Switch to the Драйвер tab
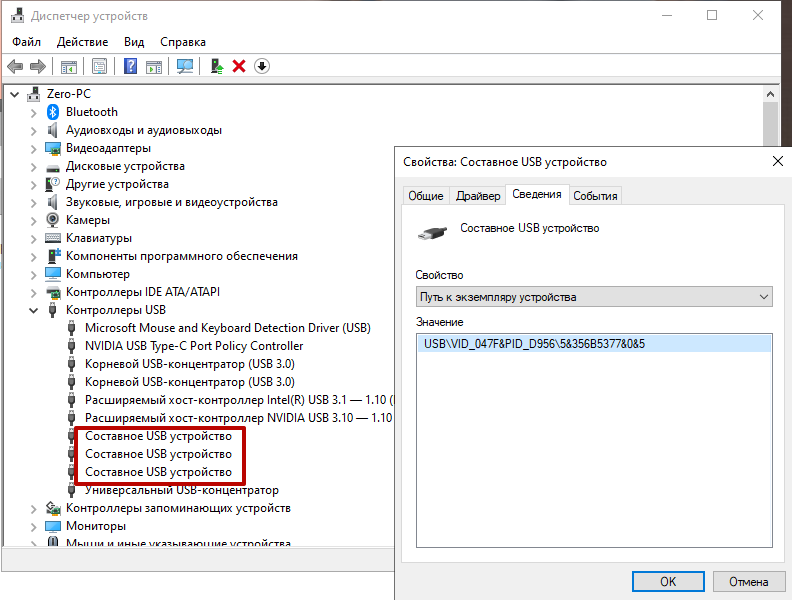The height and width of the screenshot is (600, 792). [x=478, y=196]
